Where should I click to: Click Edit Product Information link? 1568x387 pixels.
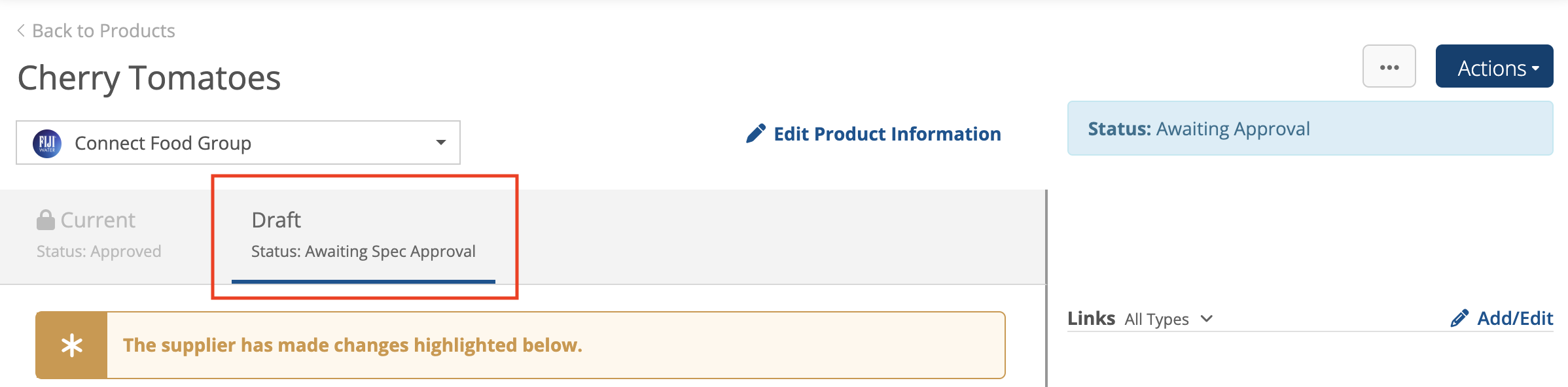point(887,134)
